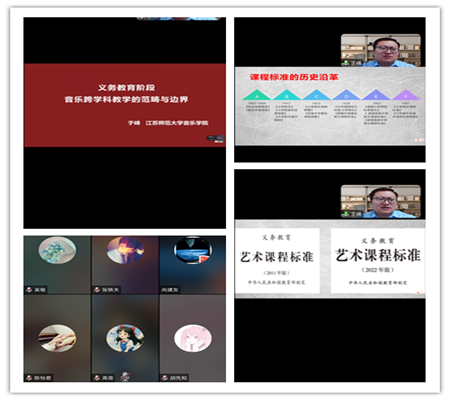This screenshot has height=400, width=450.
Task: Click the 2022 edition 艺术课程标准 cover
Action: pyautogui.click(x=378, y=261)
